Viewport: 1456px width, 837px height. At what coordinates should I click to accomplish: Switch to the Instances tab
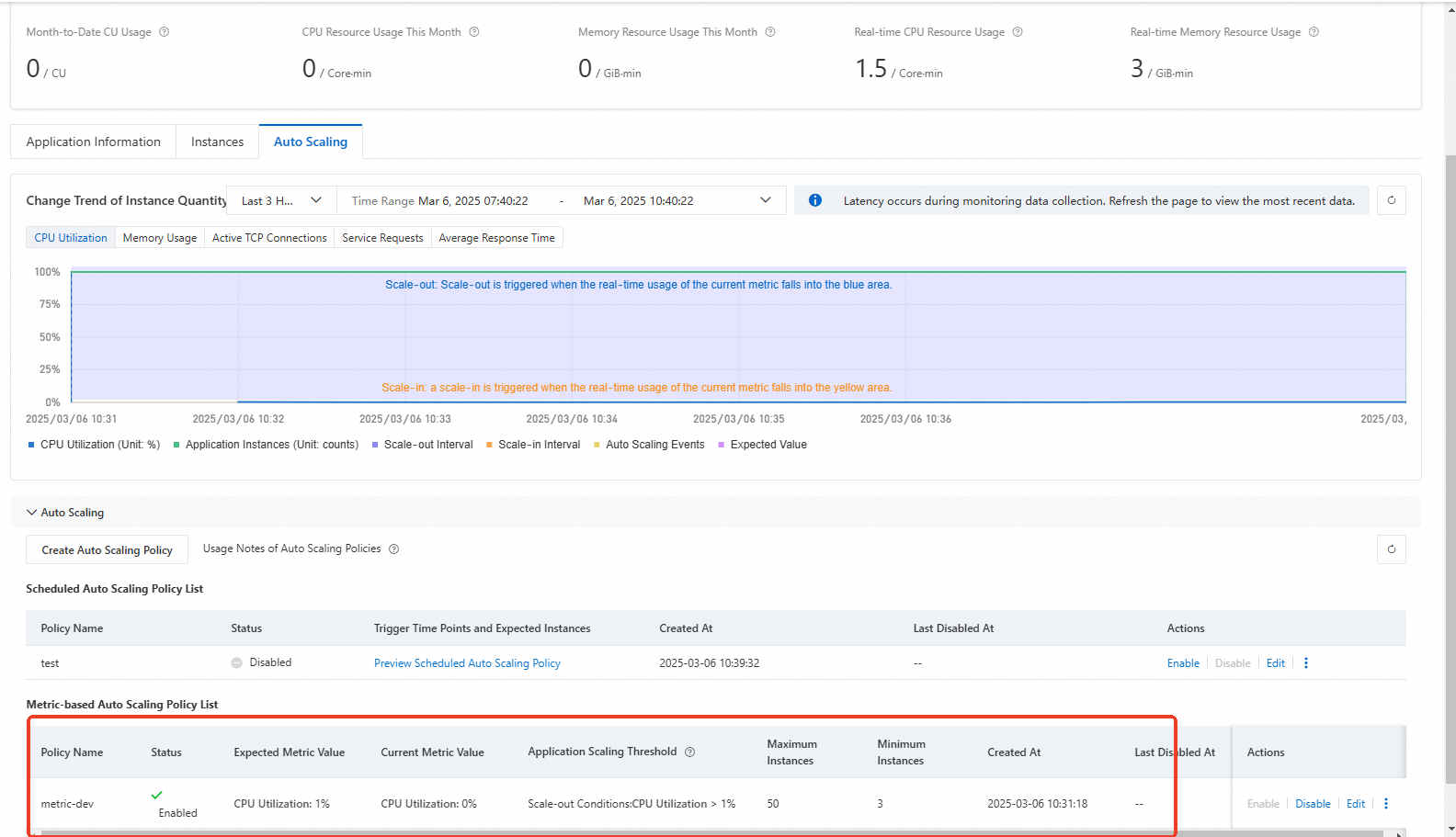217,141
